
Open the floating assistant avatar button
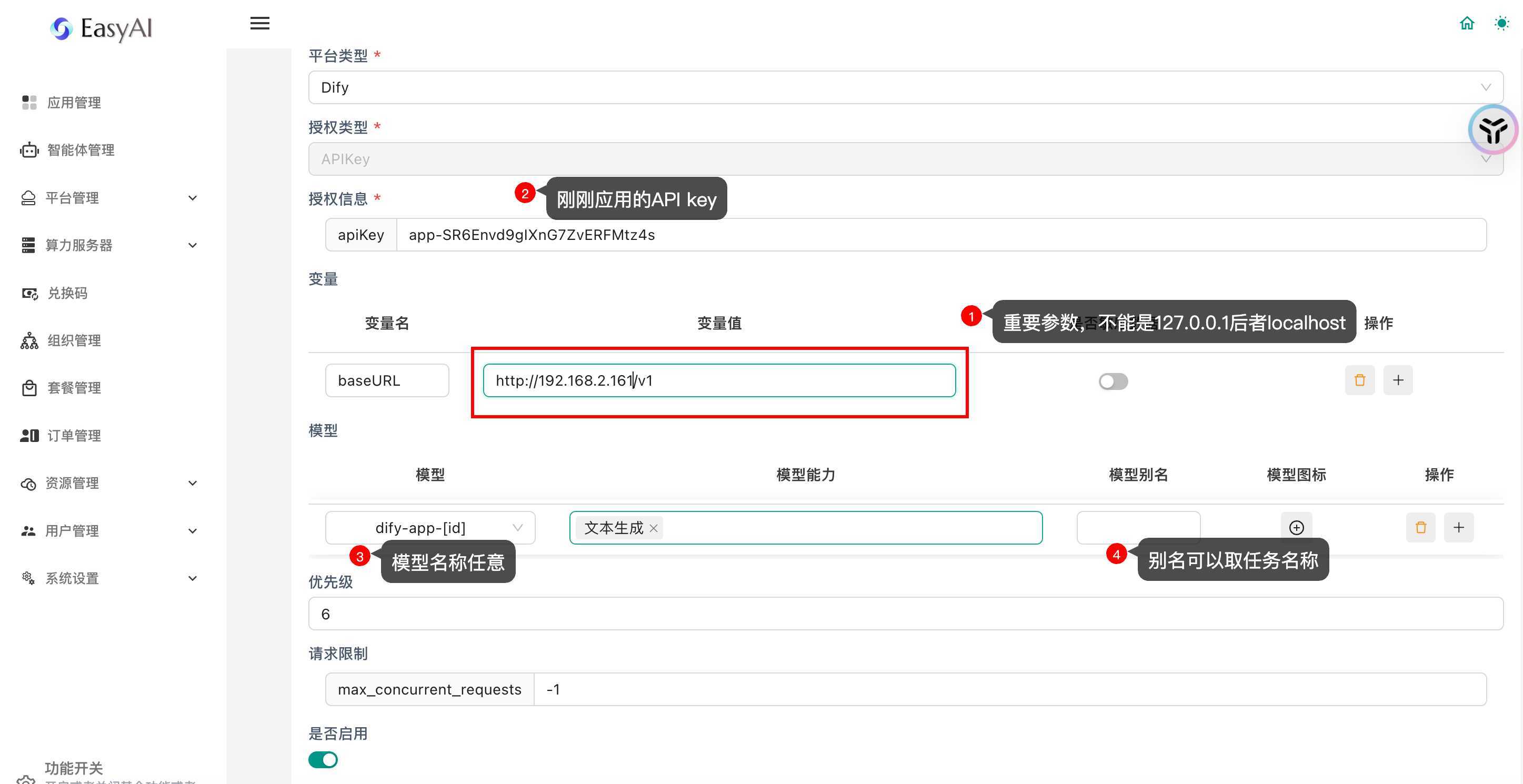tap(1492, 129)
